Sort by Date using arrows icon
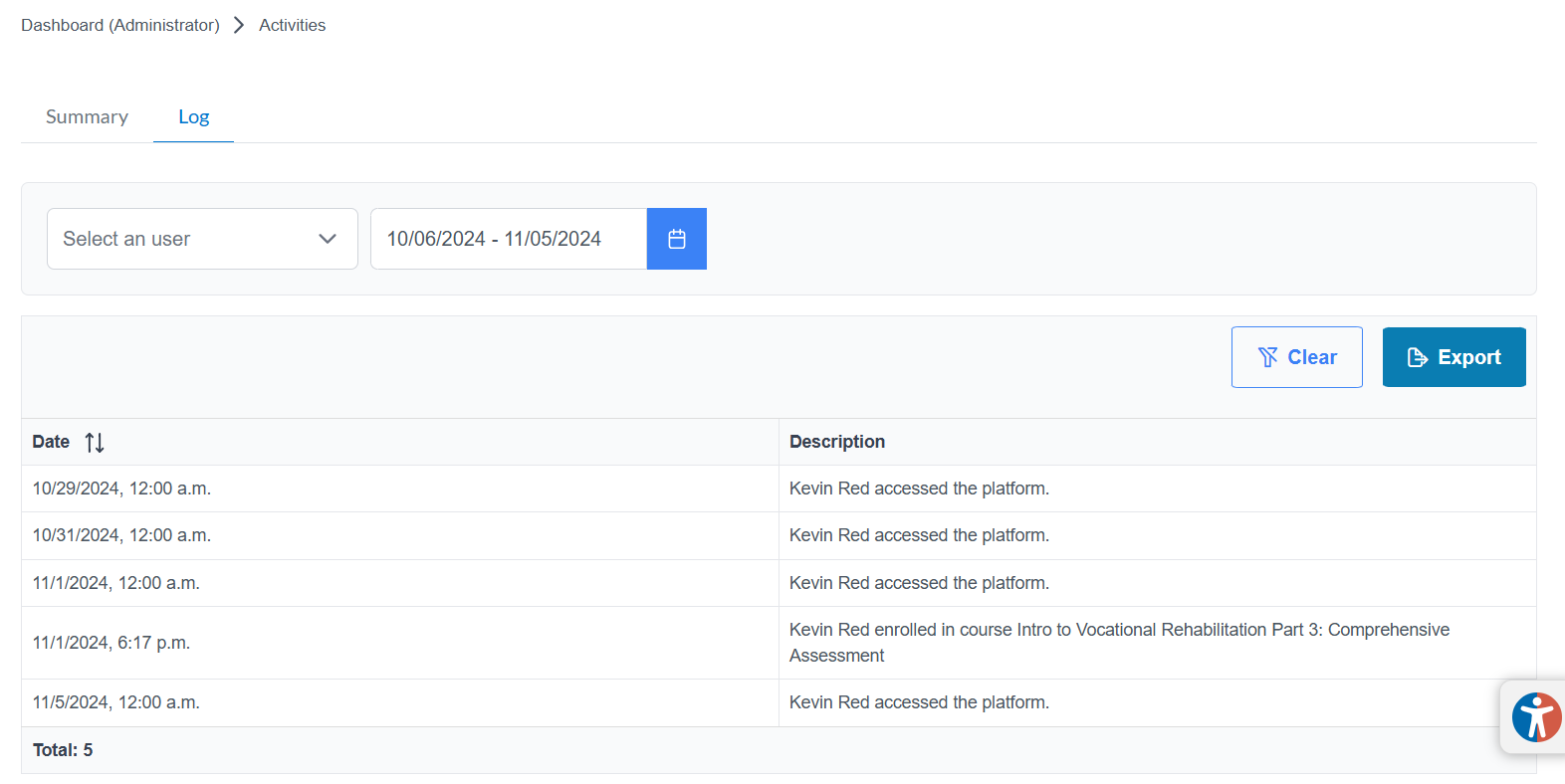1565x784 pixels. (95, 443)
